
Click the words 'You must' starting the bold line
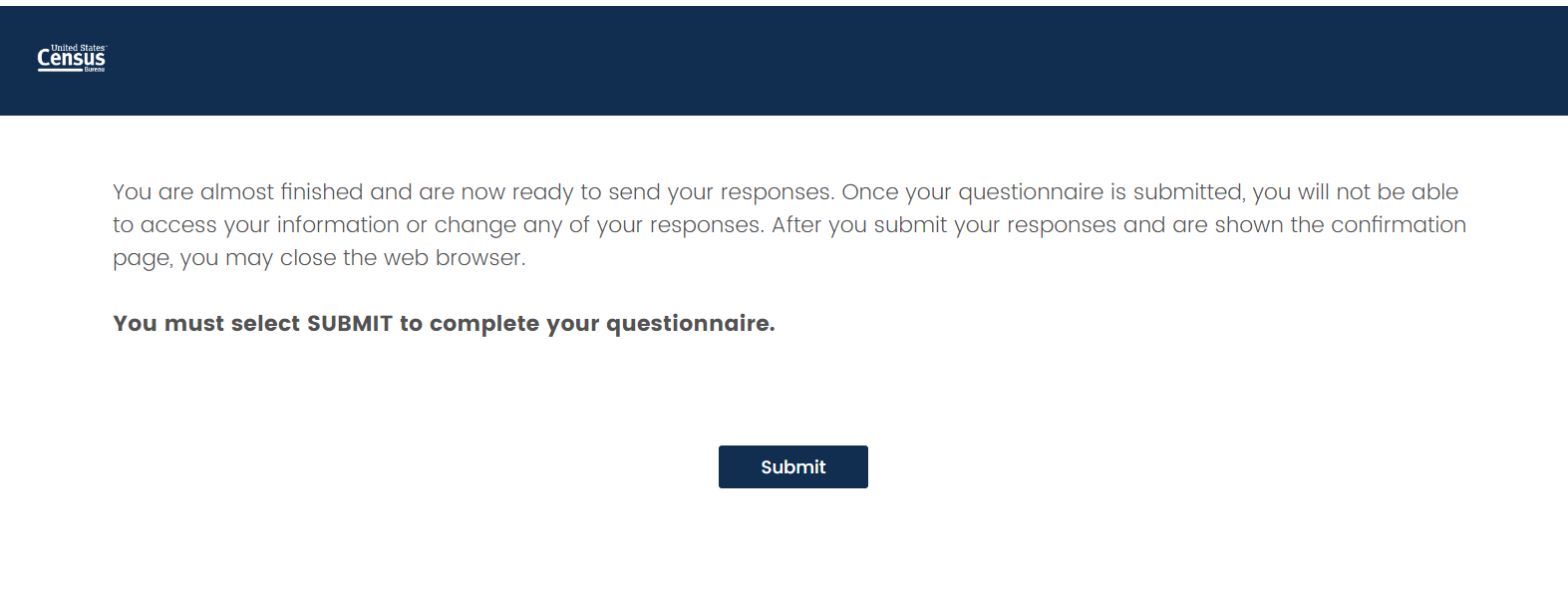point(155,324)
